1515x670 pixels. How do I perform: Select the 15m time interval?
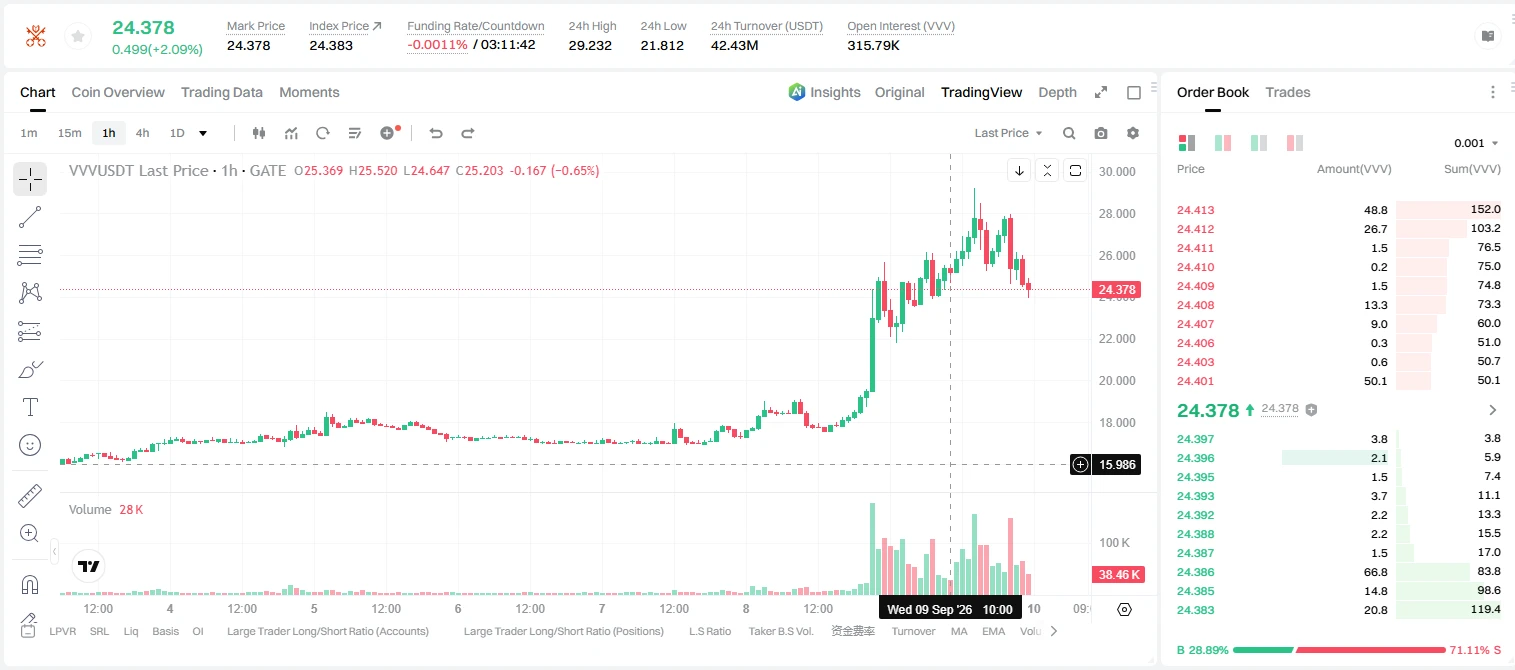click(x=69, y=133)
